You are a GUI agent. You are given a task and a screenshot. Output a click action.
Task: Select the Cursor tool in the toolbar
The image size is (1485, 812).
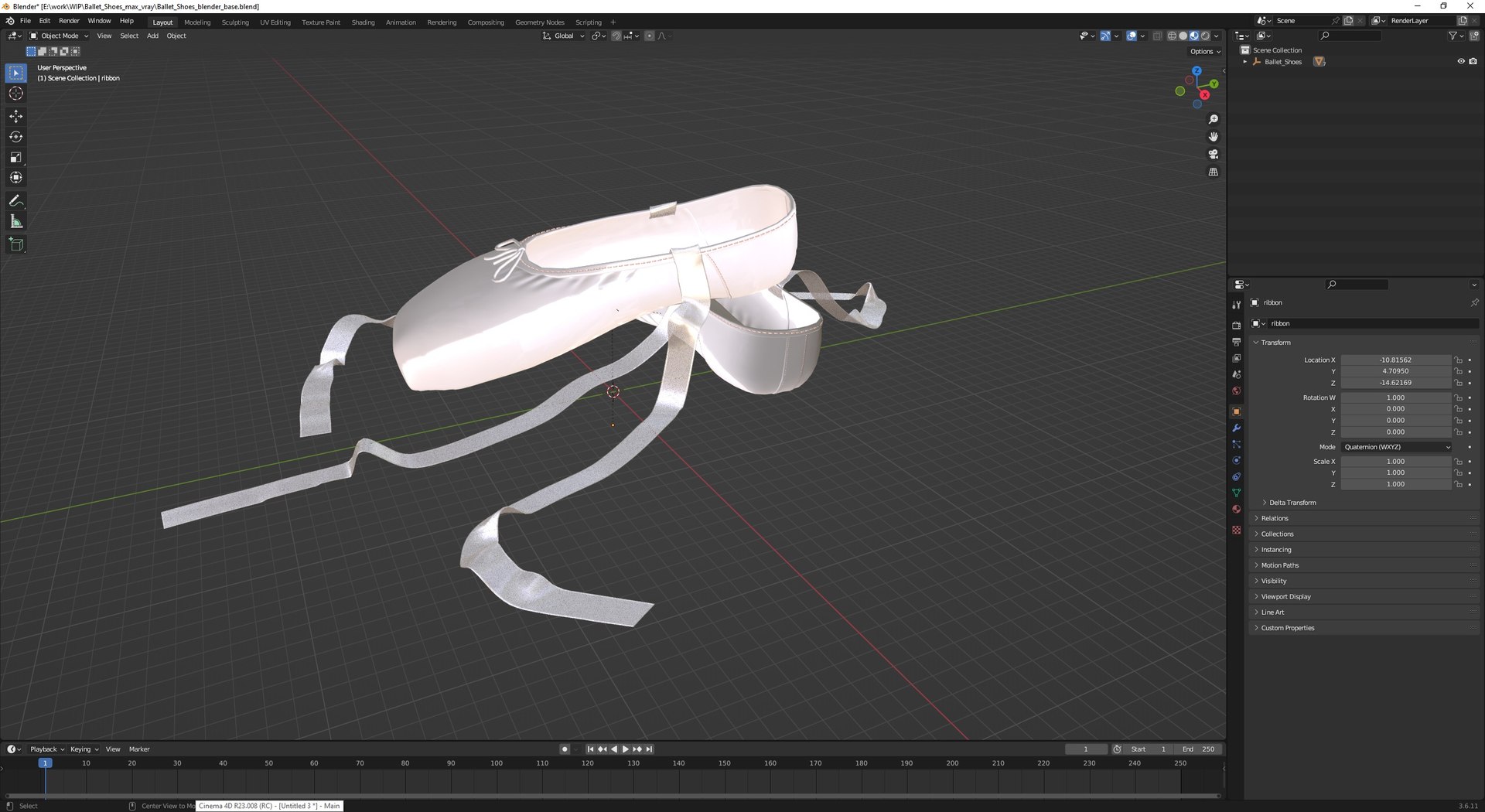pyautogui.click(x=16, y=94)
